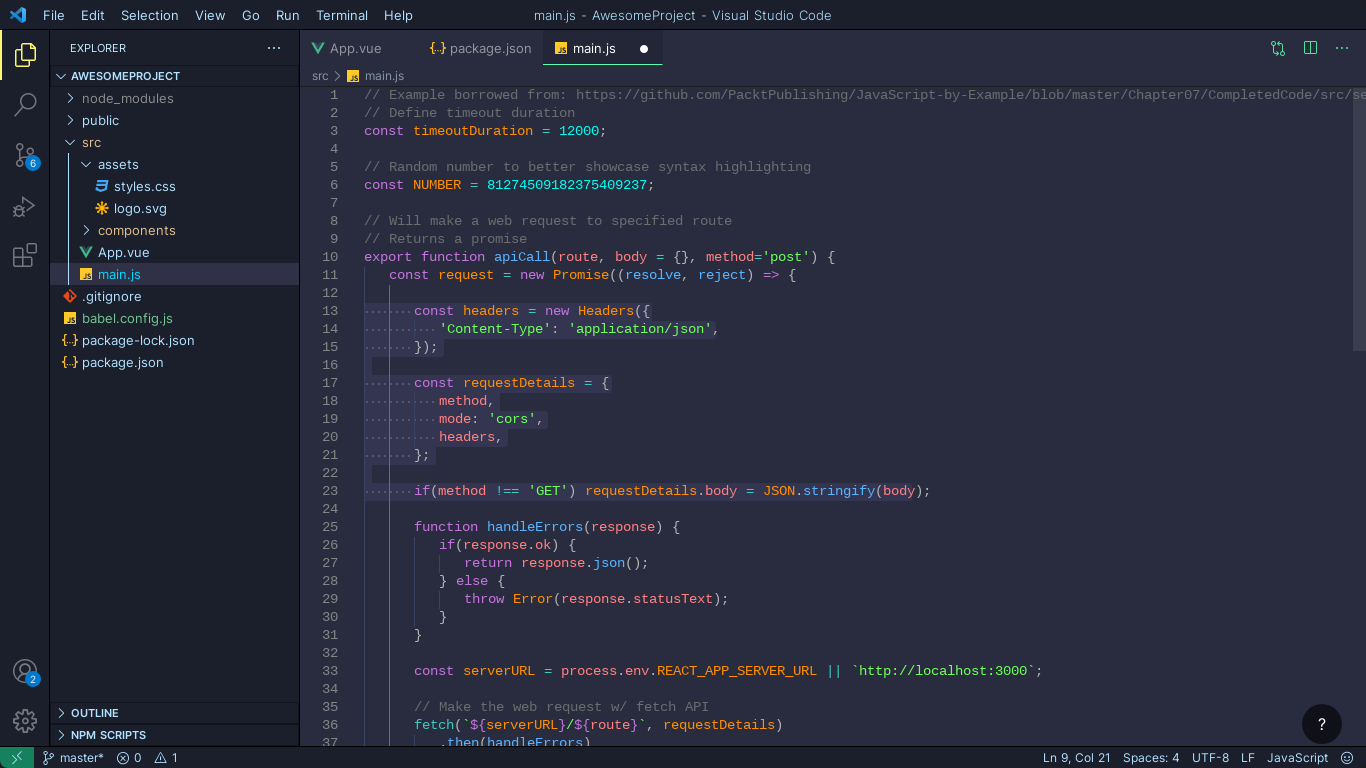1366x768 pixels.
Task: Click the 'application/json' string
Action: 640,329
